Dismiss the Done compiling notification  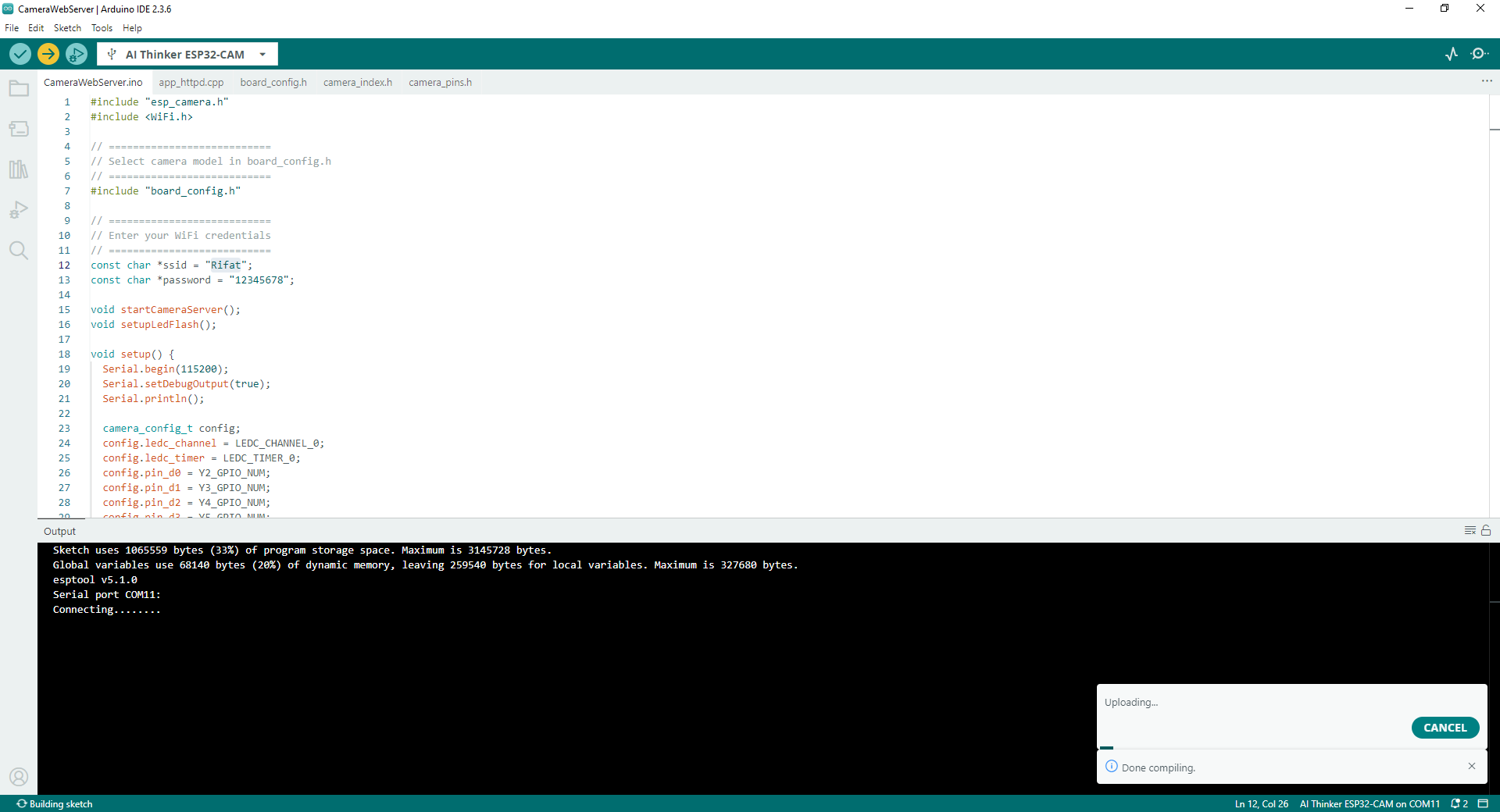(1472, 767)
